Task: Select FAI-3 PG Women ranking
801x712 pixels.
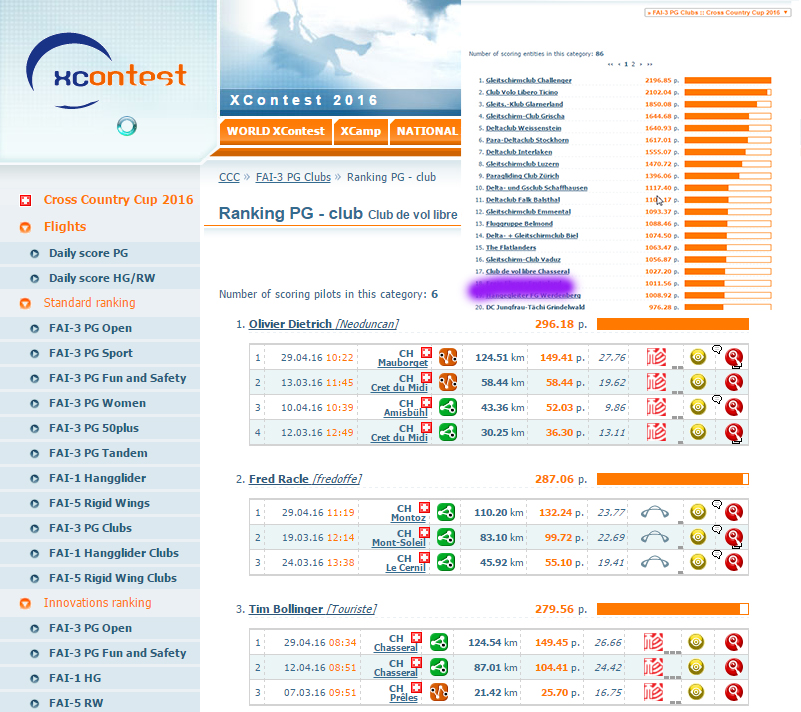Action: [x=97, y=404]
